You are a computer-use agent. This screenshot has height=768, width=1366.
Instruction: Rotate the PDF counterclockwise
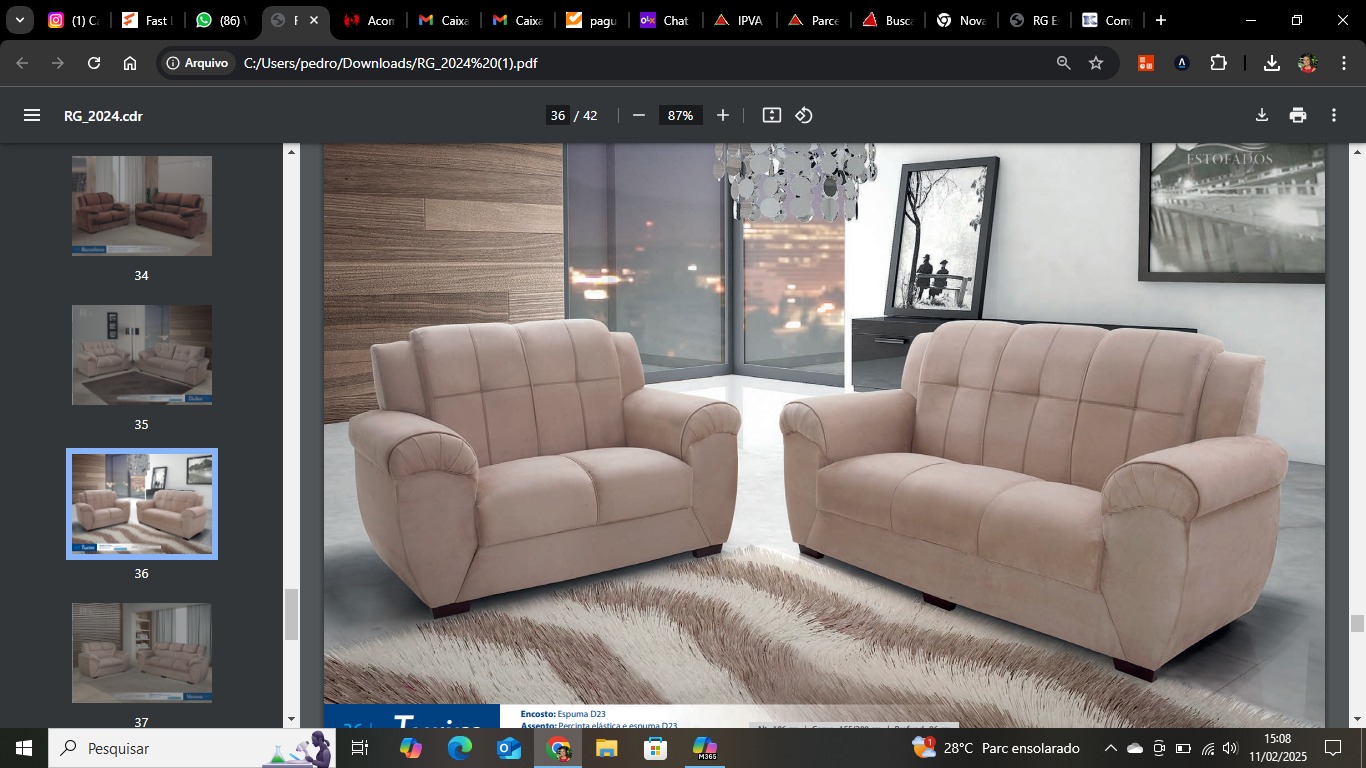804,115
